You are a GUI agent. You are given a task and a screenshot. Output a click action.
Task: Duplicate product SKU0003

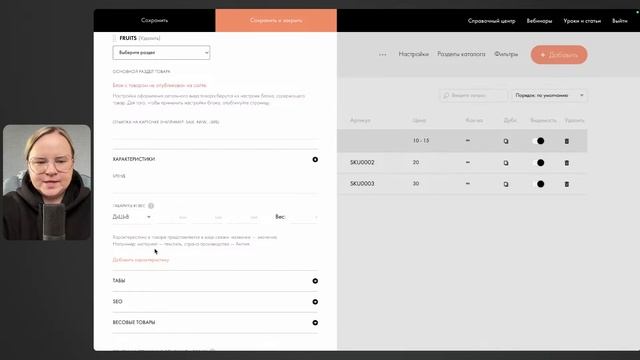tap(506, 184)
